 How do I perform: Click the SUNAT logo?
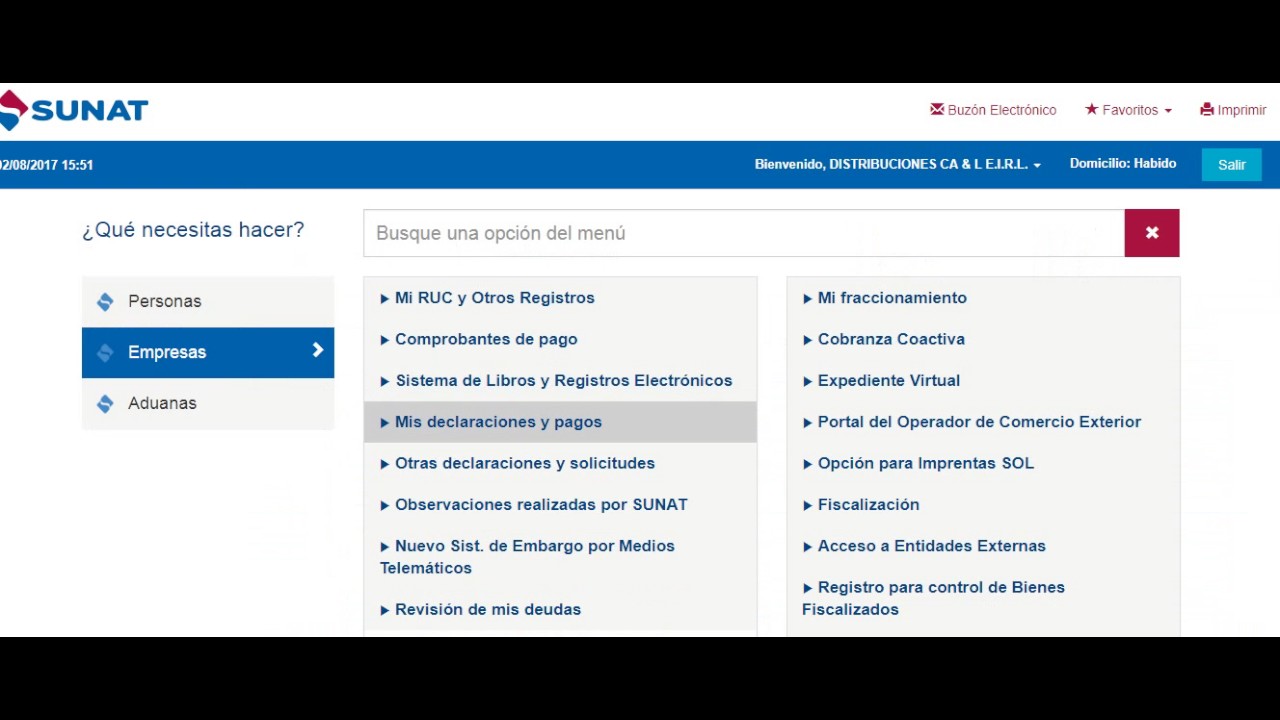click(74, 110)
